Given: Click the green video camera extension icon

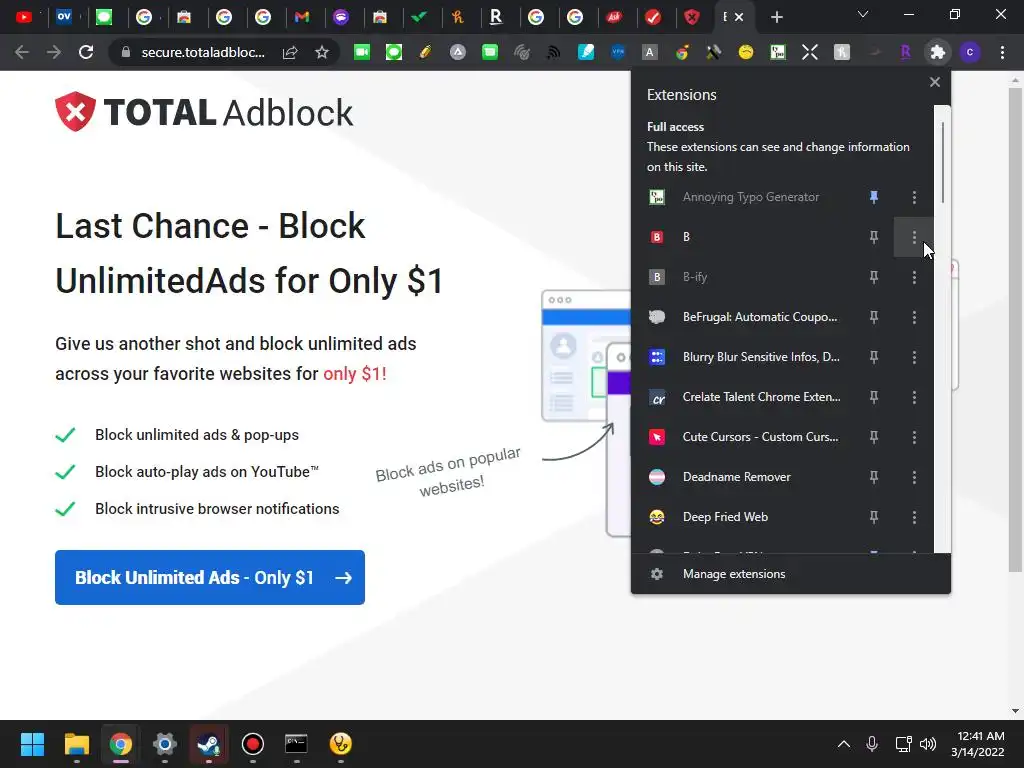Looking at the screenshot, I should (x=362, y=52).
